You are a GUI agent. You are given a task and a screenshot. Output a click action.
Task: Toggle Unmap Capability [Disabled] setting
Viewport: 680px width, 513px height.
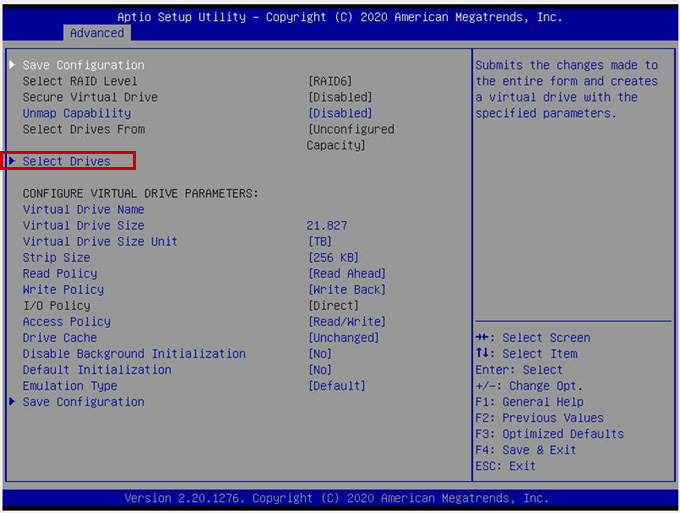[340, 113]
